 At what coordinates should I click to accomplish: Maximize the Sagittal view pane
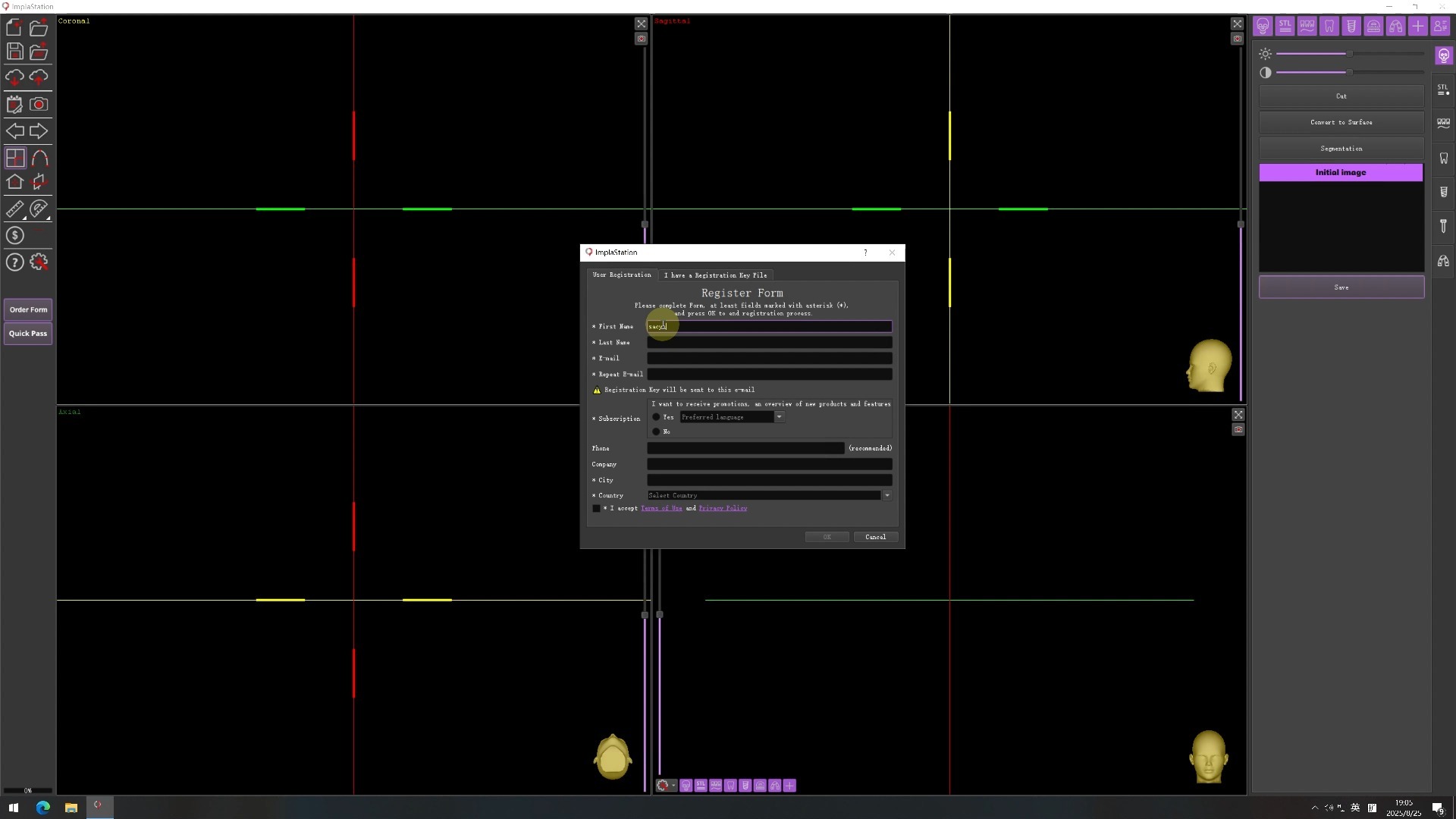[x=1238, y=24]
